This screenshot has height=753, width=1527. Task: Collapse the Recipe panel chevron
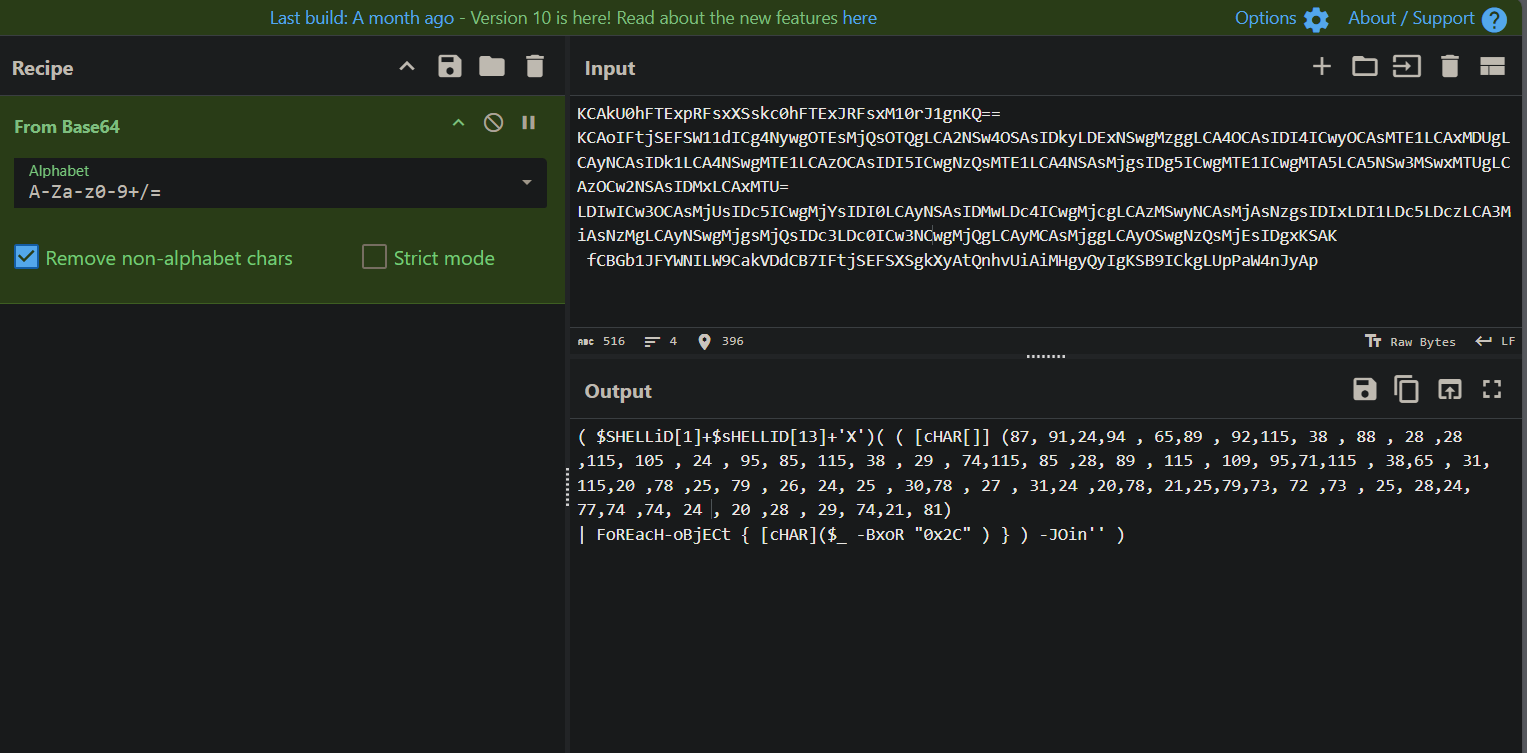click(x=406, y=67)
